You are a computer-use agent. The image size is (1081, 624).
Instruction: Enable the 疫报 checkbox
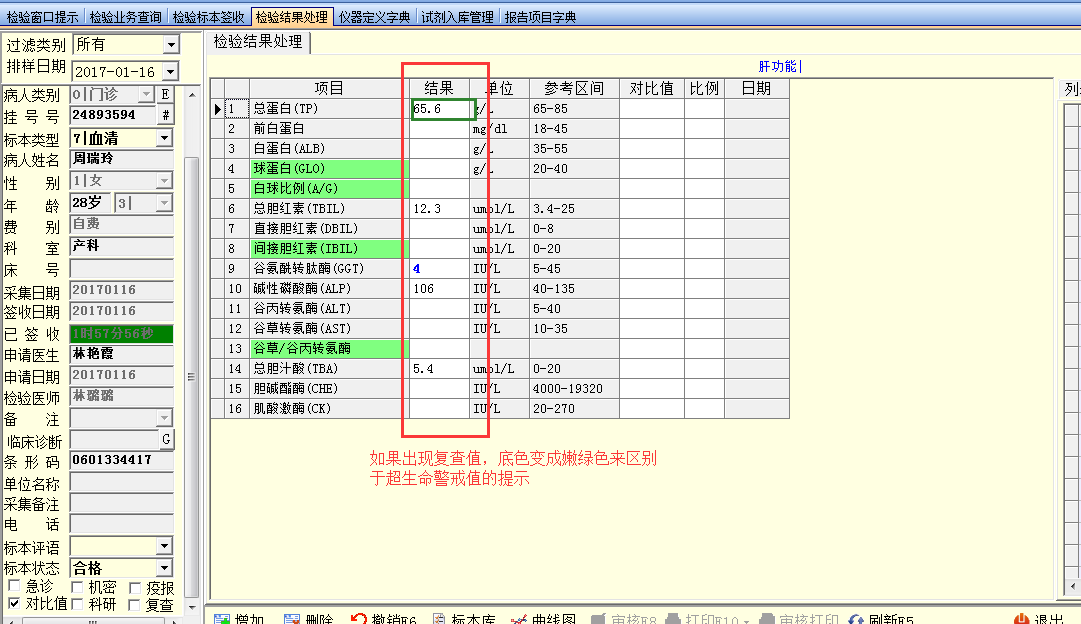point(135,588)
